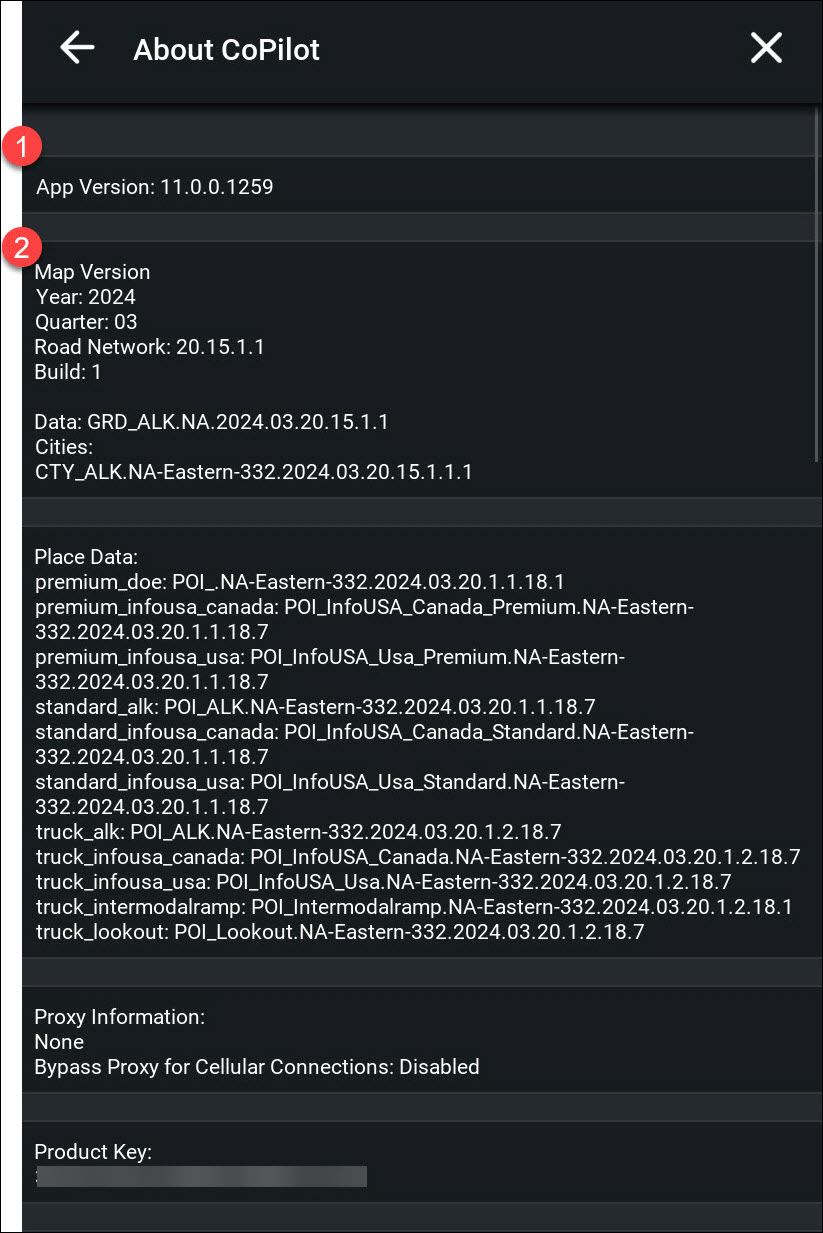Image resolution: width=823 pixels, height=1233 pixels.
Task: Click the Quarter: 03 line
Action: (x=85, y=322)
